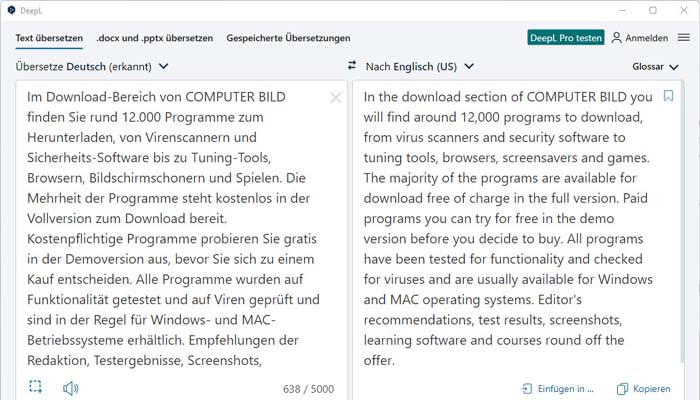Play source text with speaker icon
700x400 pixels.
70,387
